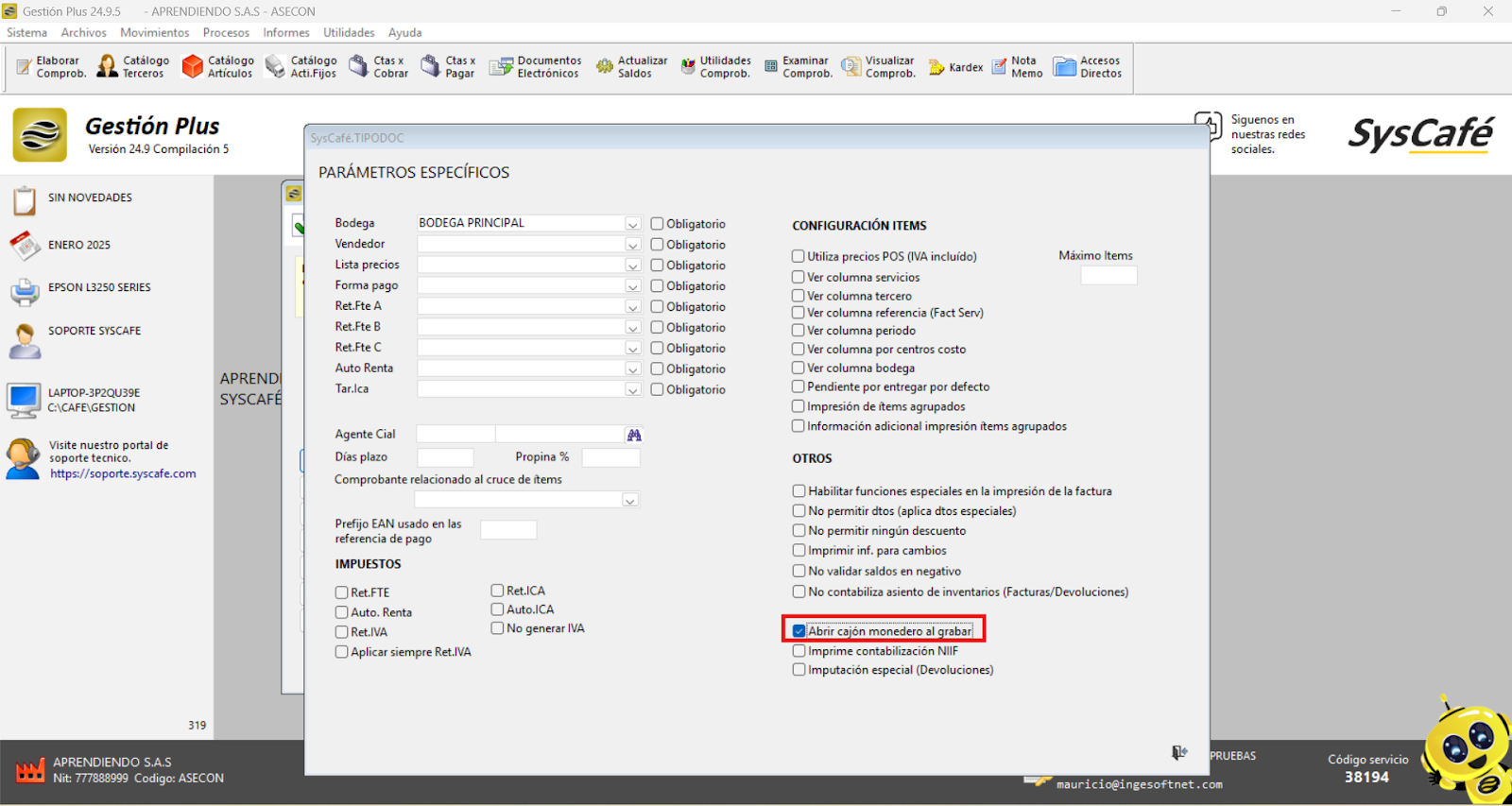The height and width of the screenshot is (806, 1512).
Task: Open the Movimientos menu
Action: [x=154, y=32]
